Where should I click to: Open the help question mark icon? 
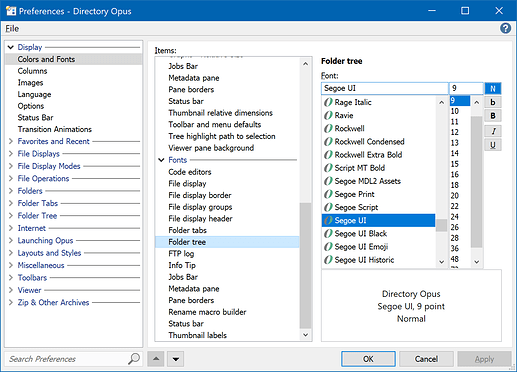click(505, 28)
